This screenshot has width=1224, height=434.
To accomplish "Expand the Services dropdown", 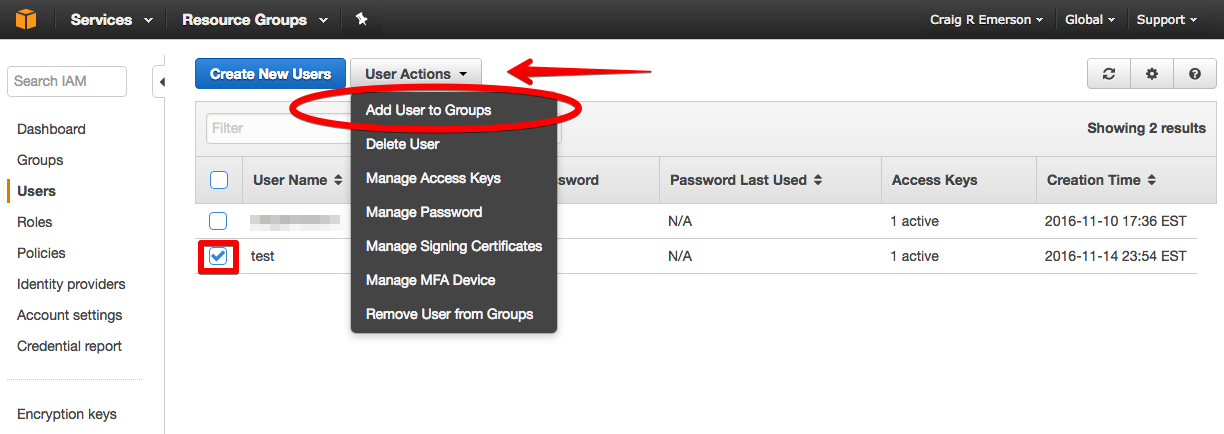I will point(112,19).
